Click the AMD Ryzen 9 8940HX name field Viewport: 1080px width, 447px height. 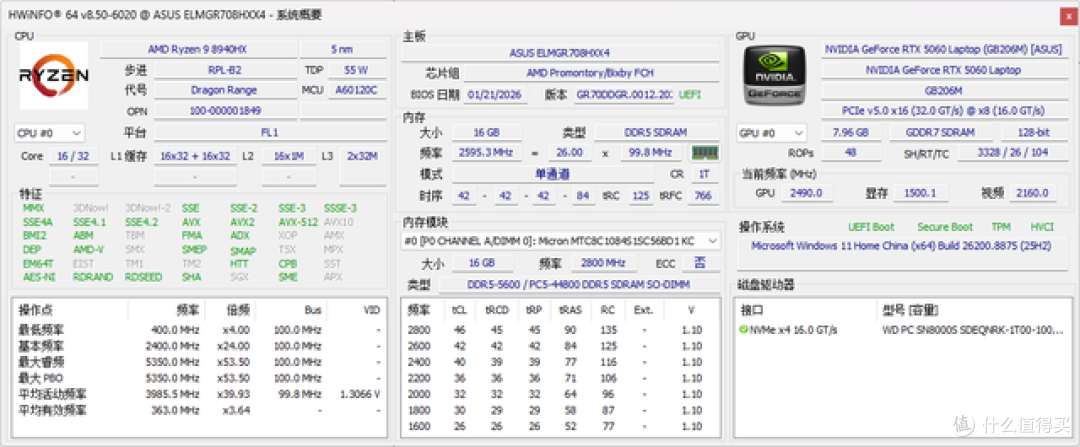[198, 50]
